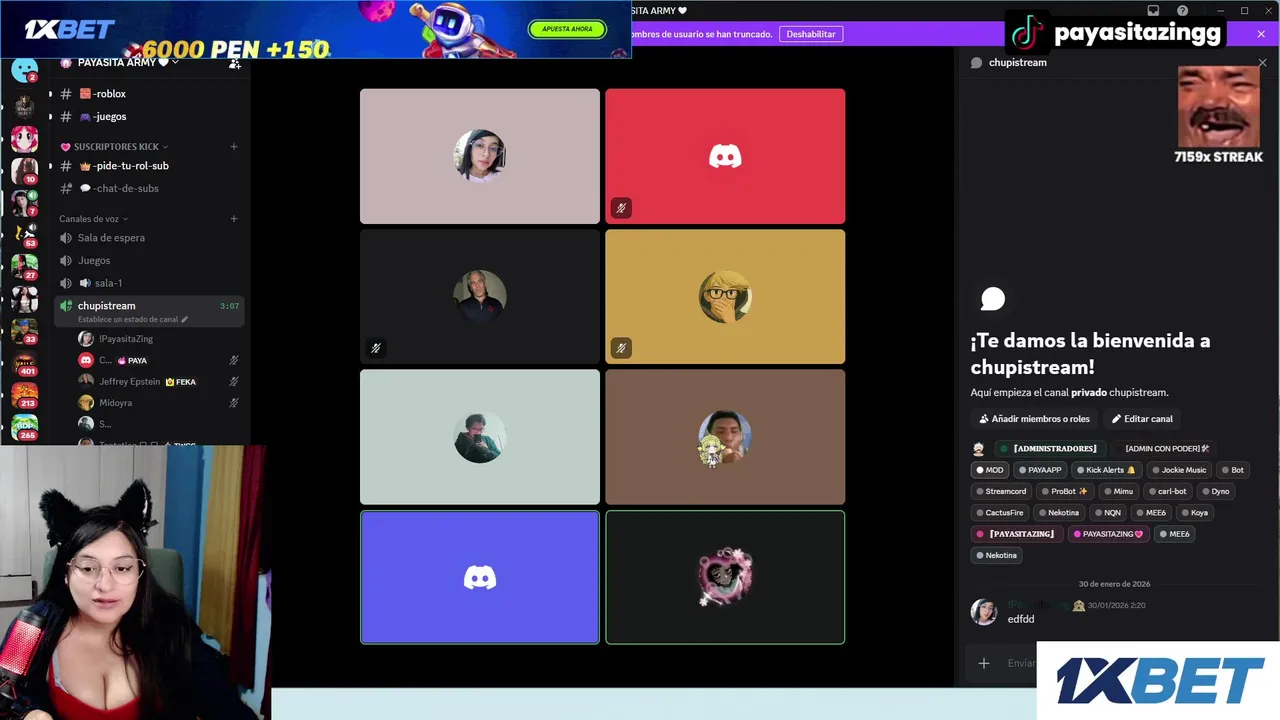Open the server icon with badge 53
This screenshot has height=720, width=1280.
click(25, 235)
